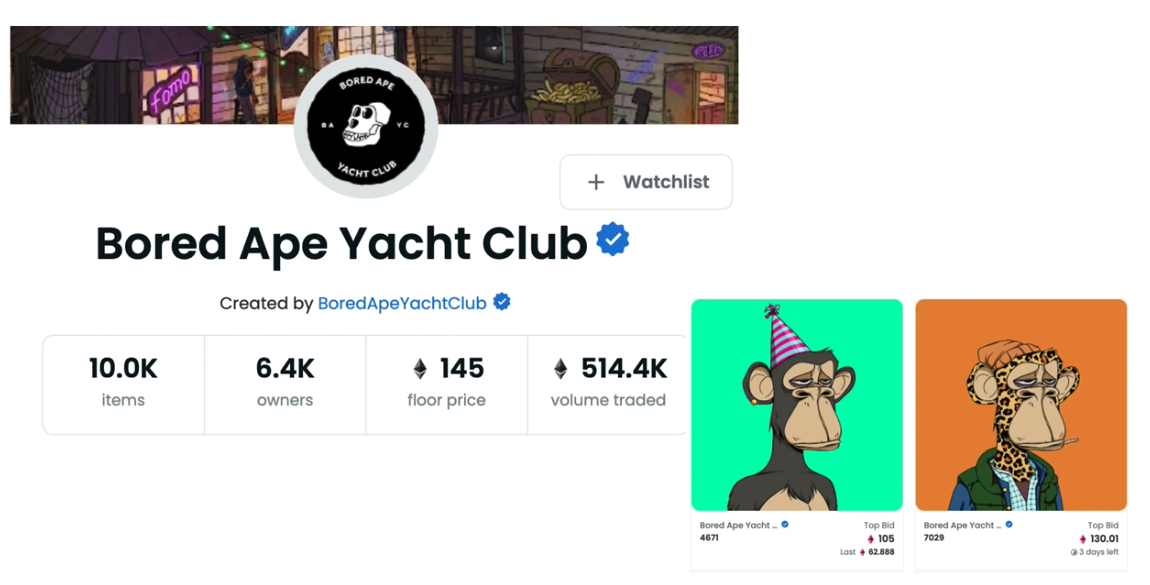The width and height of the screenshot is (1150, 585).
Task: Add collection to Watchlist
Action: click(x=646, y=182)
